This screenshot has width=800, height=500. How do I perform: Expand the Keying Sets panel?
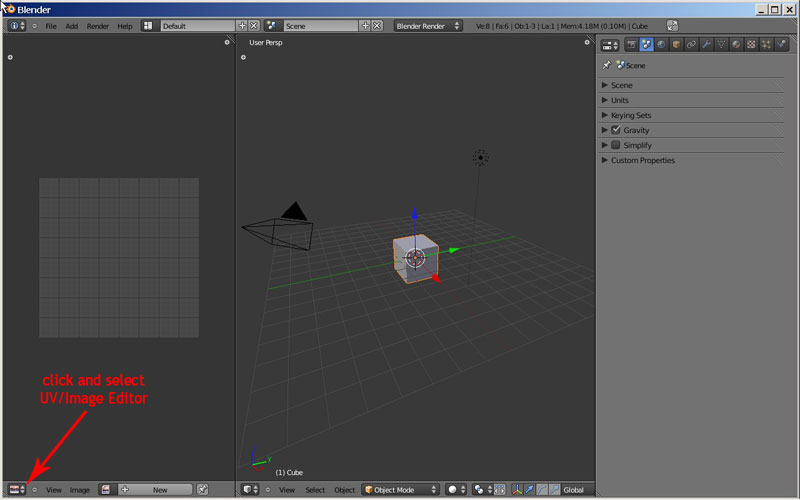tap(630, 115)
